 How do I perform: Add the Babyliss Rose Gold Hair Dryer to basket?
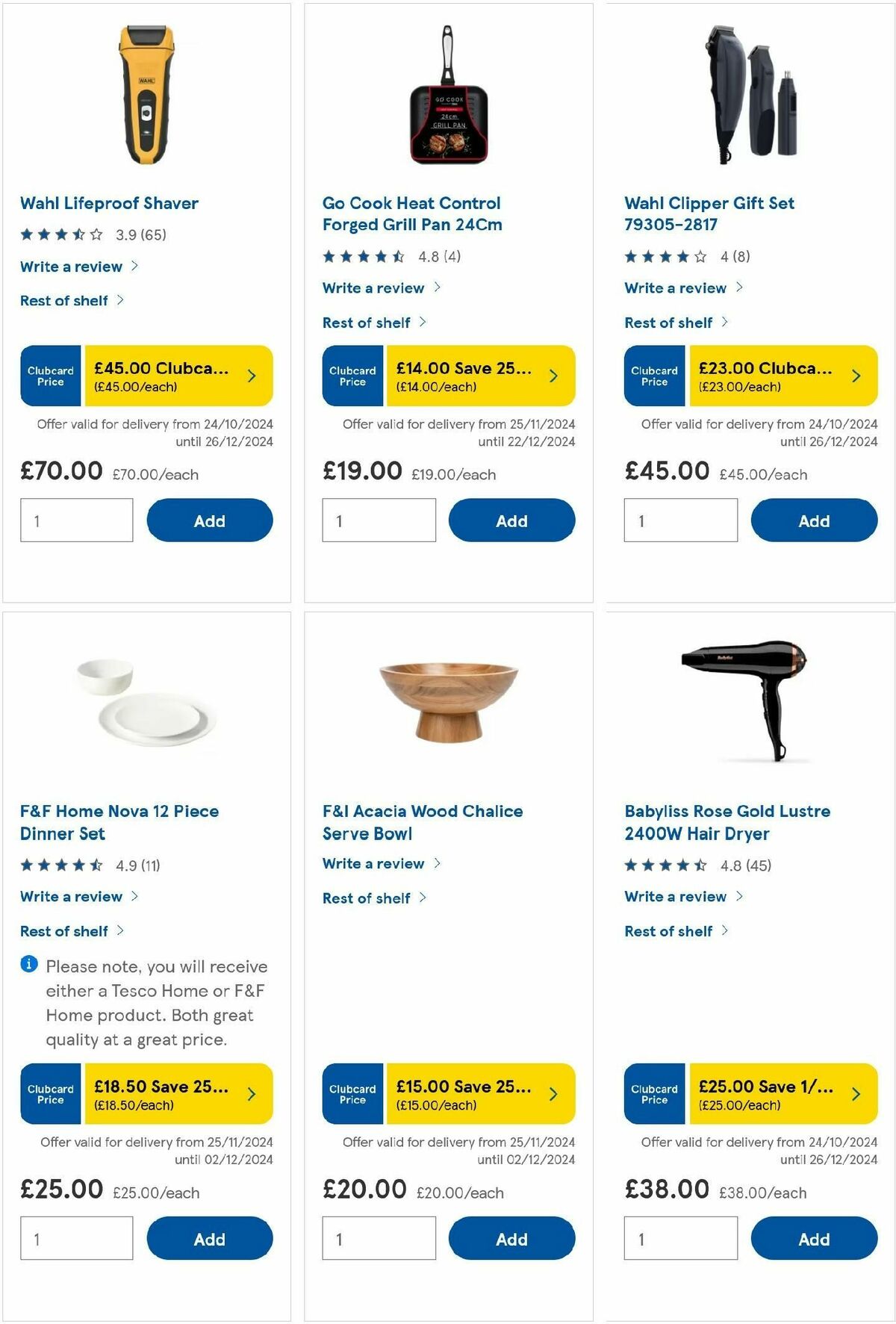tap(814, 1238)
